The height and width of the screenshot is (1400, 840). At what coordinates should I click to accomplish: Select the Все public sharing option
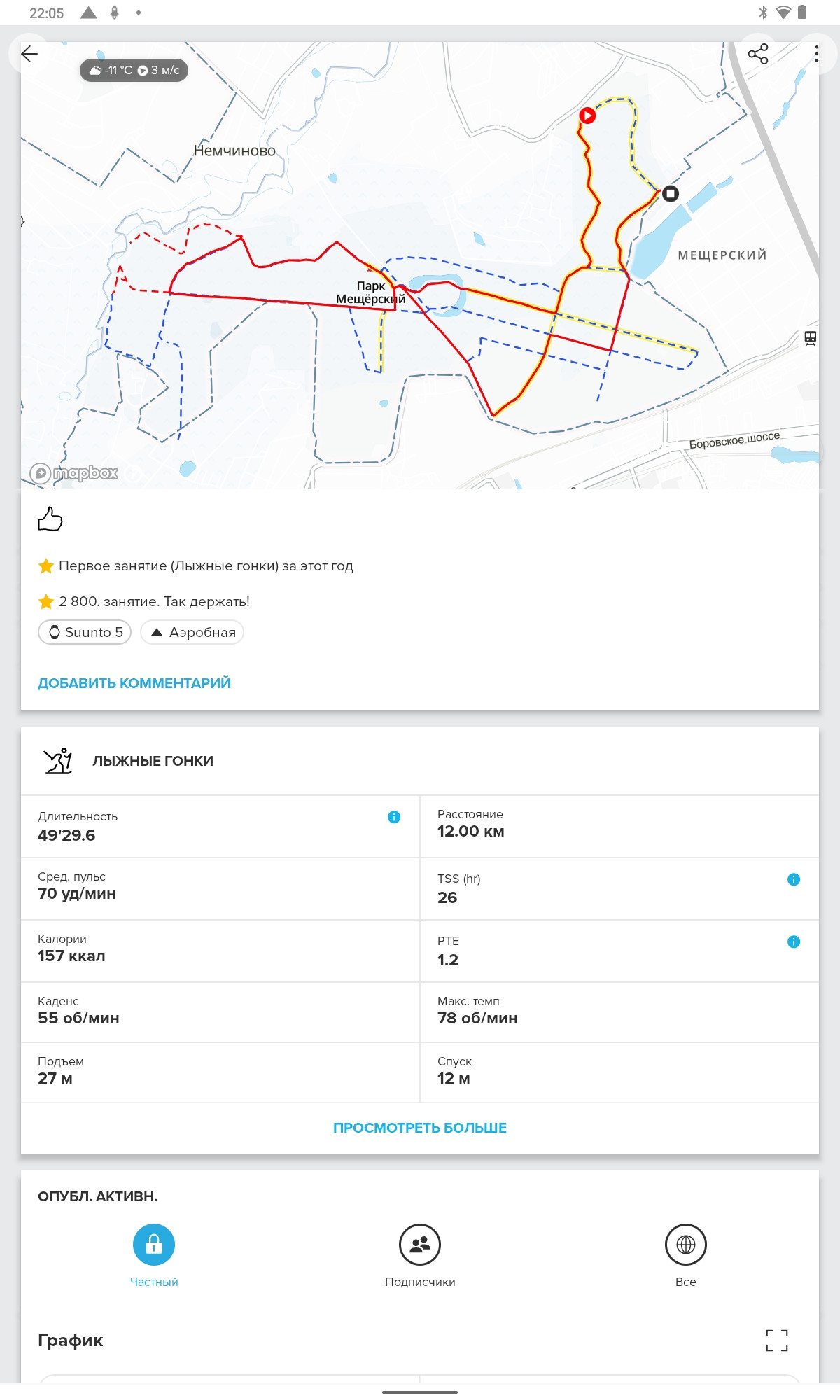click(686, 1256)
